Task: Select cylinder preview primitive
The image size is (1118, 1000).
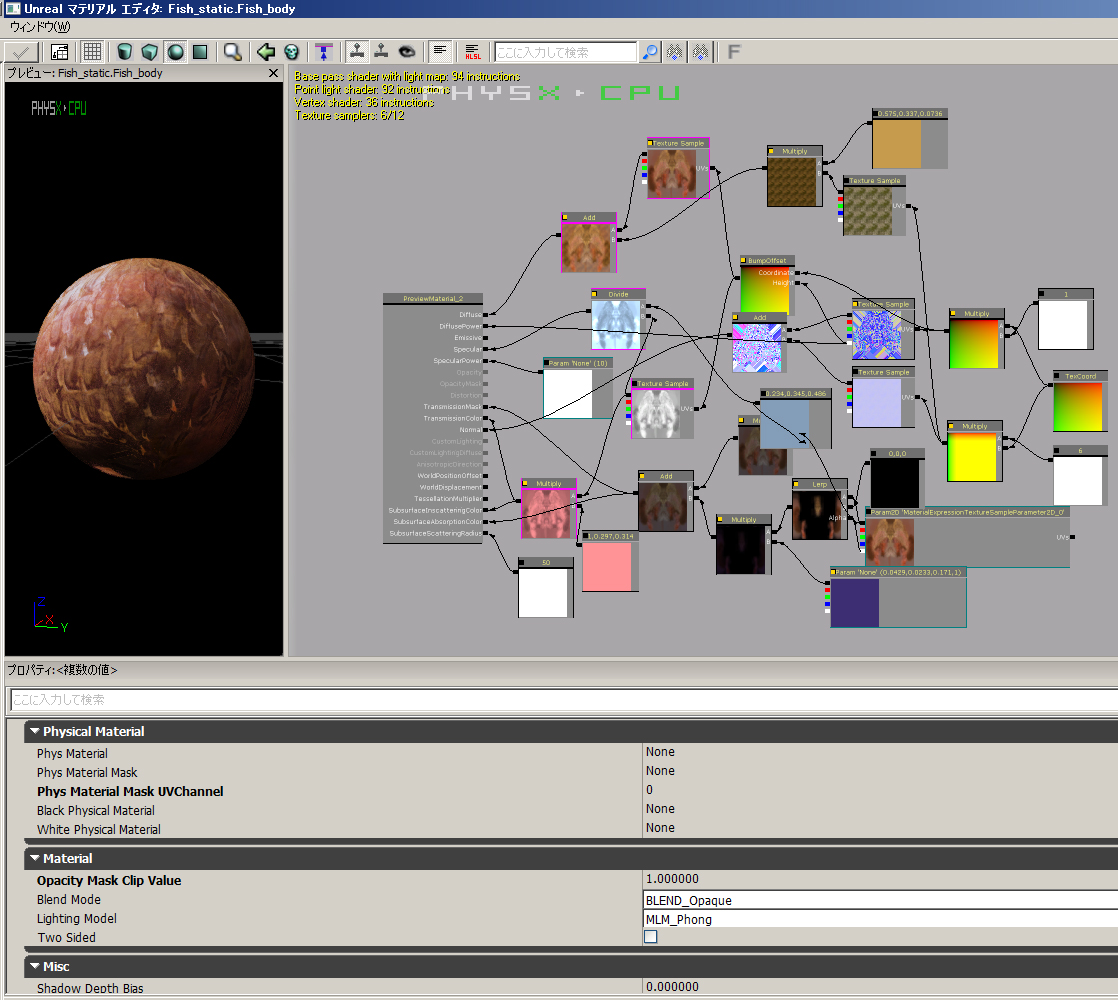Action: [x=125, y=52]
